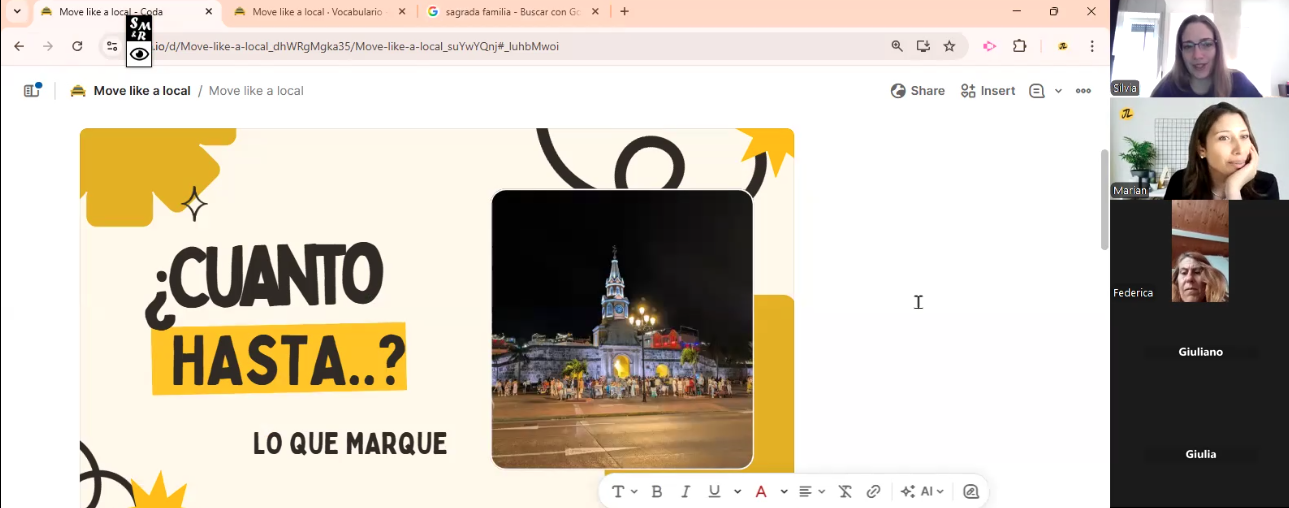
Task: View site information icon in address bar
Action: coord(112,46)
